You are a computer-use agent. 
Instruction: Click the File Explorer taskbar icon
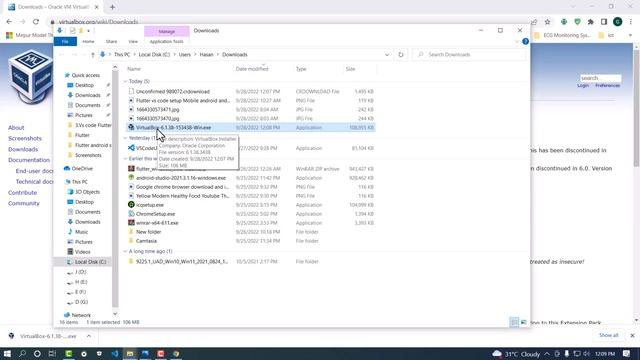(130, 353)
